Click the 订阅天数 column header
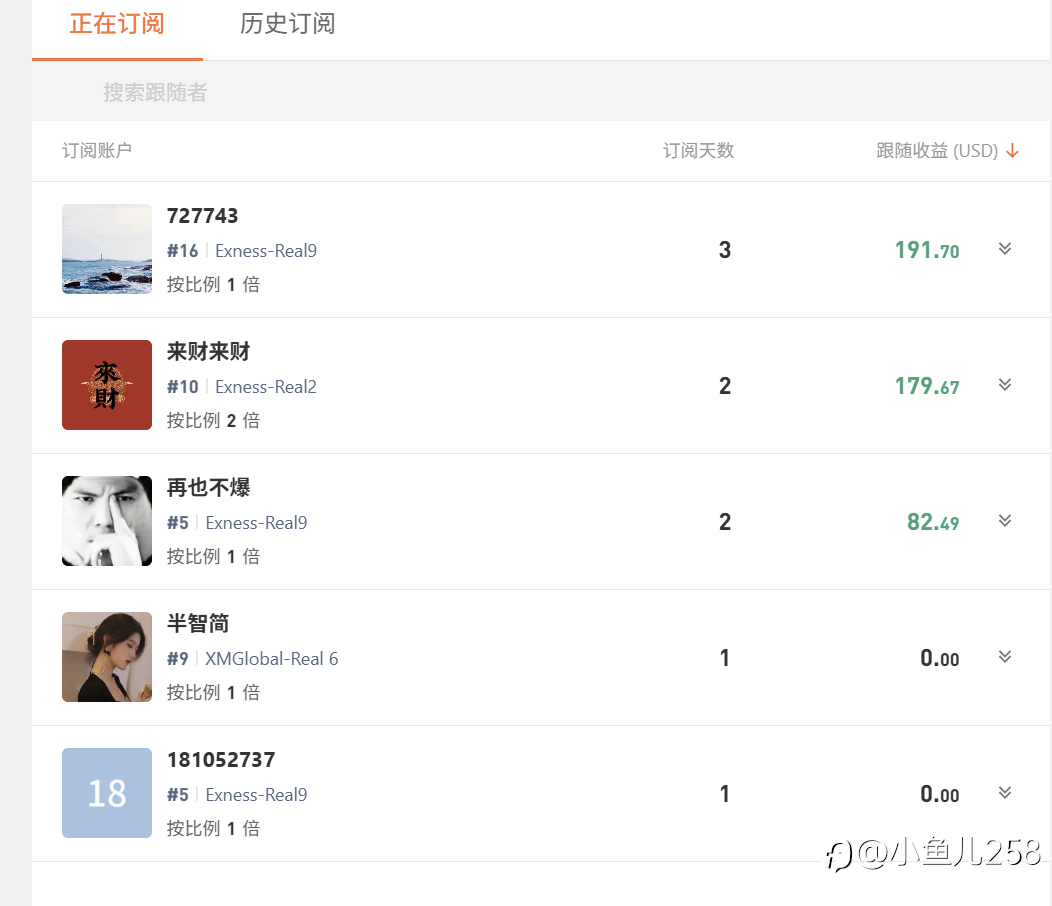The height and width of the screenshot is (906, 1052). [x=698, y=151]
